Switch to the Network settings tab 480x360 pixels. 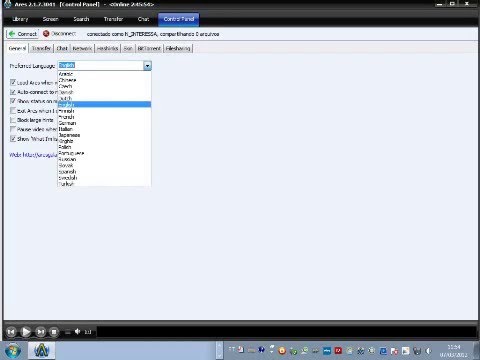(82, 48)
